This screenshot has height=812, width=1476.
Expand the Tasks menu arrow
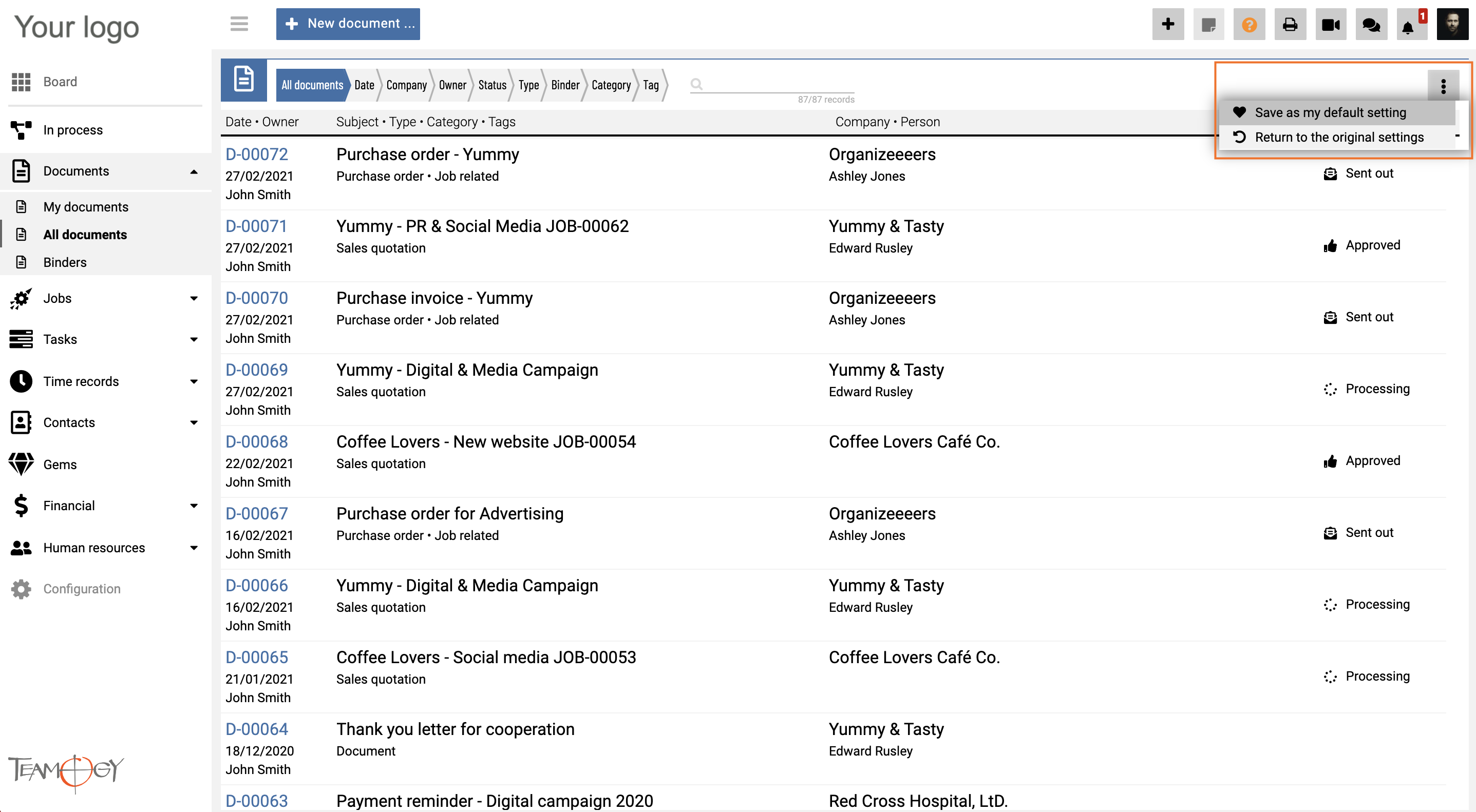[194, 340]
